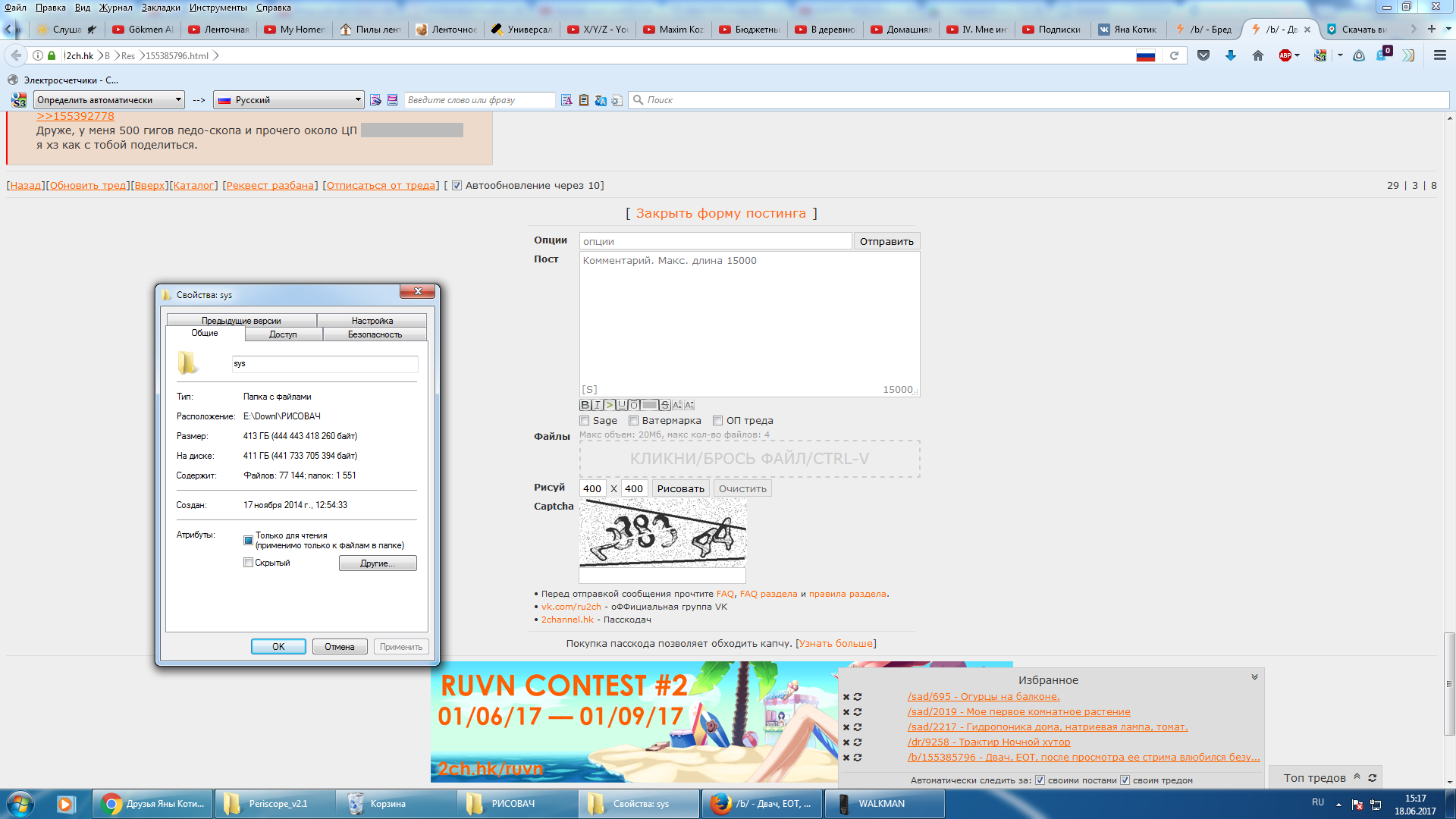The width and height of the screenshot is (1456, 819).
Task: Go to the home page icon
Action: click(1258, 55)
